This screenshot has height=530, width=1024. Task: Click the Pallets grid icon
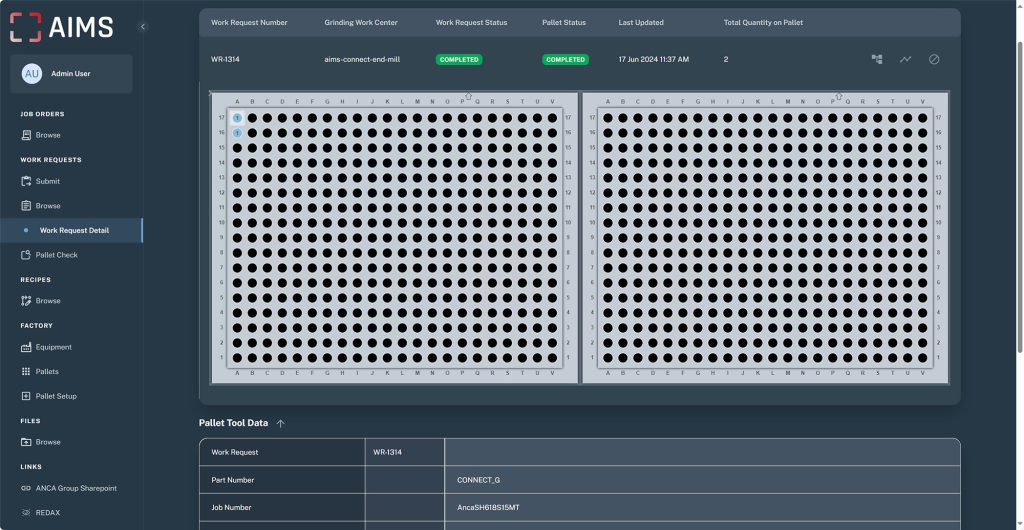point(27,371)
